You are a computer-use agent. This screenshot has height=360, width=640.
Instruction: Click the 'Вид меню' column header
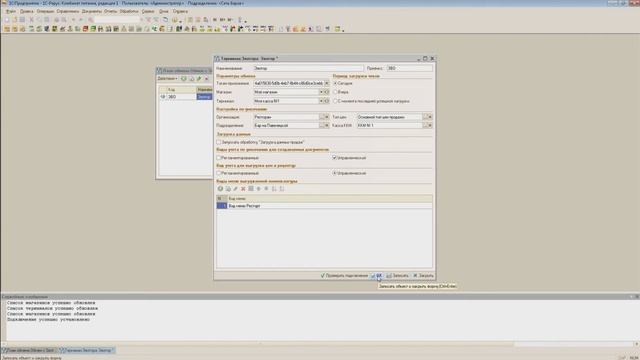coord(330,199)
